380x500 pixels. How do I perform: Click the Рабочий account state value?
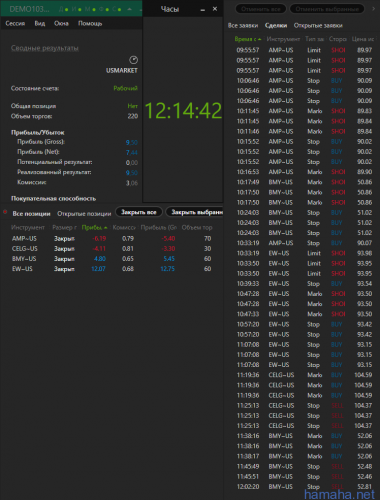click(125, 88)
